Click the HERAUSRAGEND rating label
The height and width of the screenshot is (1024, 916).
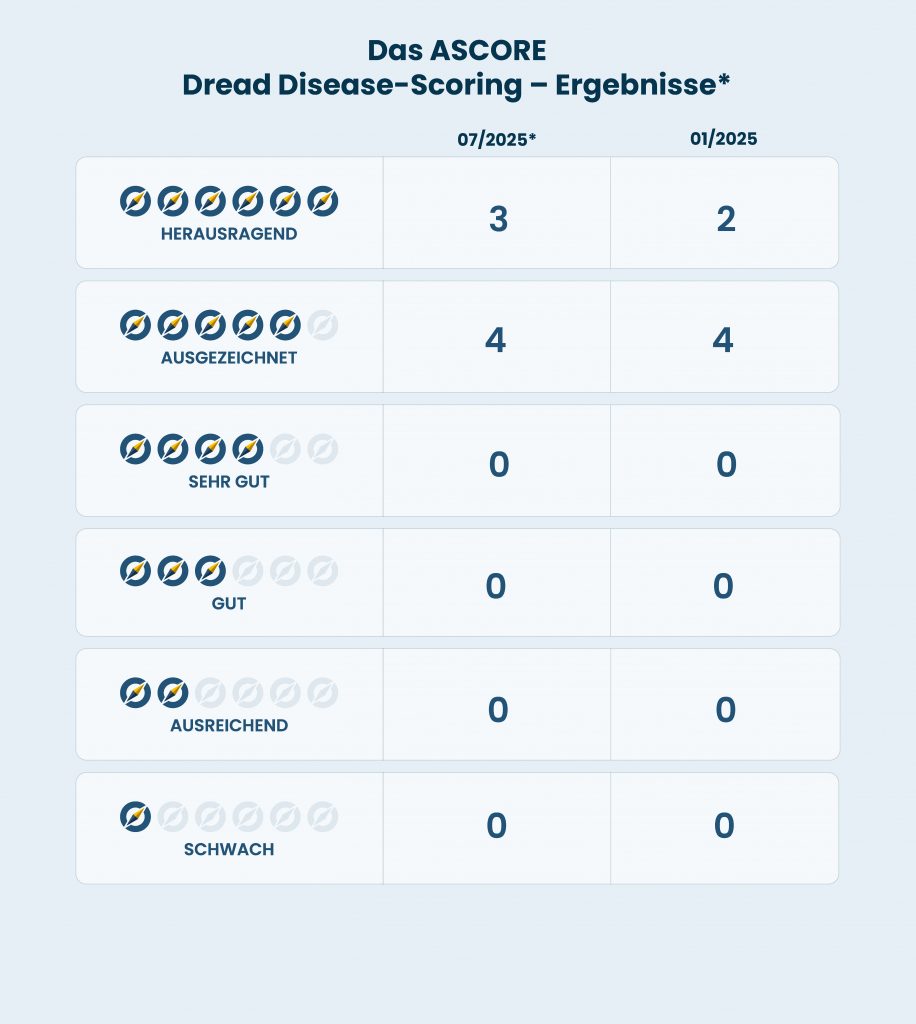[x=229, y=234]
